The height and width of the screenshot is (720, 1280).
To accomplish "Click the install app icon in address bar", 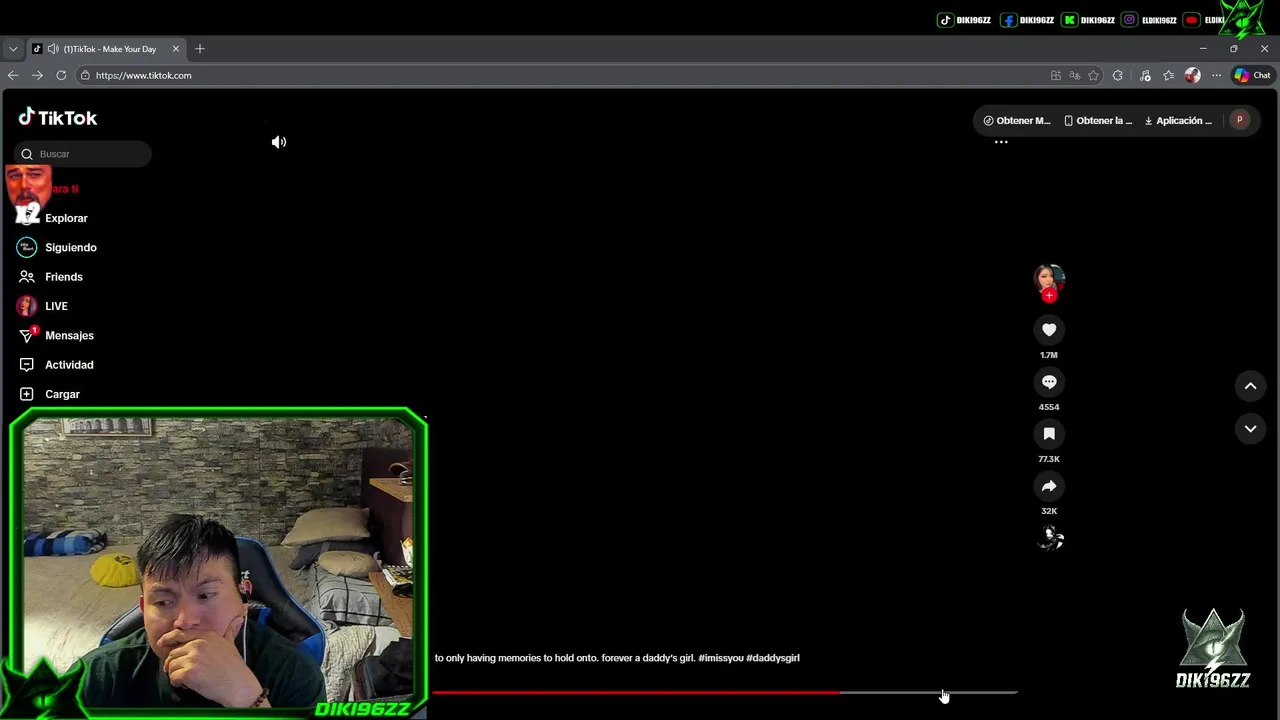I will [1056, 75].
